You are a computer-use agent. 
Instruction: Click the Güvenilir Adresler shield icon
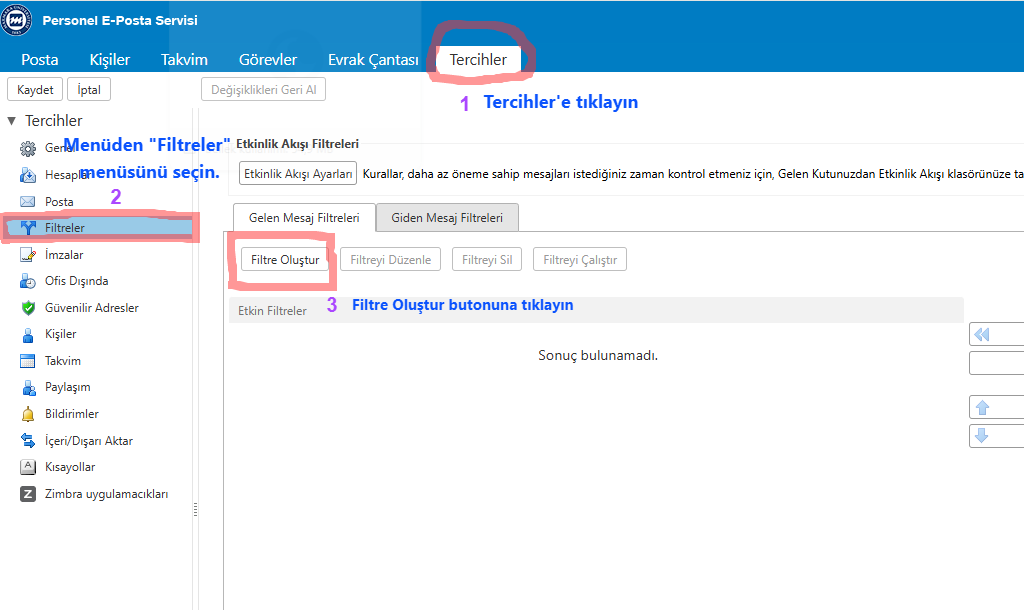27,308
